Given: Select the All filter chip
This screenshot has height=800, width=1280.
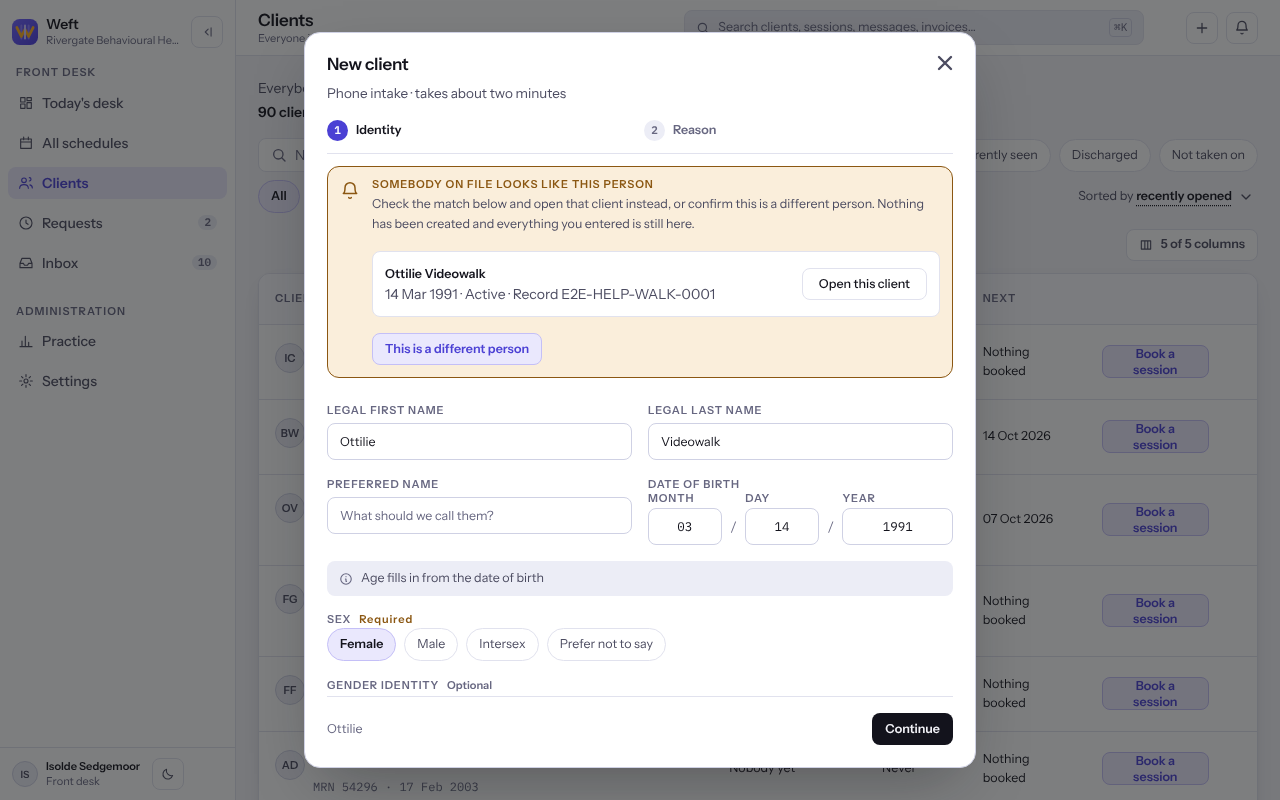Looking at the screenshot, I should 279,196.
